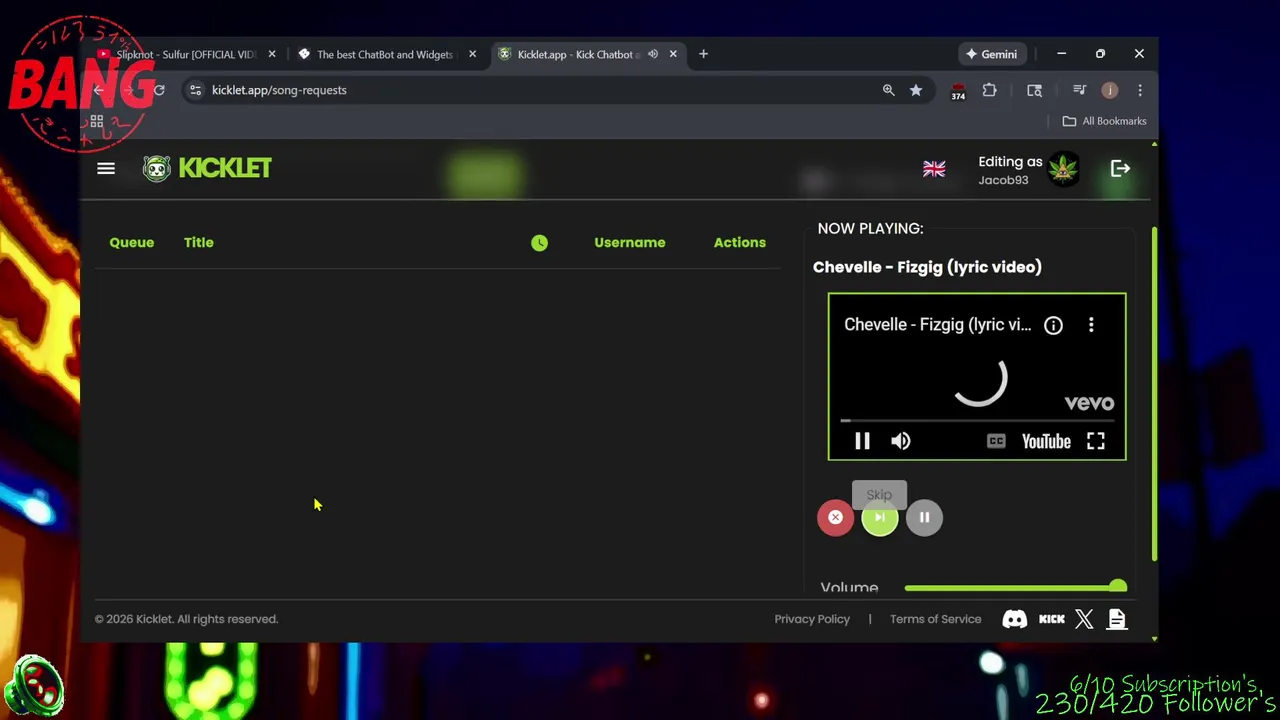Change language via UK flag icon
Viewport: 1280px width, 720px height.
point(934,169)
